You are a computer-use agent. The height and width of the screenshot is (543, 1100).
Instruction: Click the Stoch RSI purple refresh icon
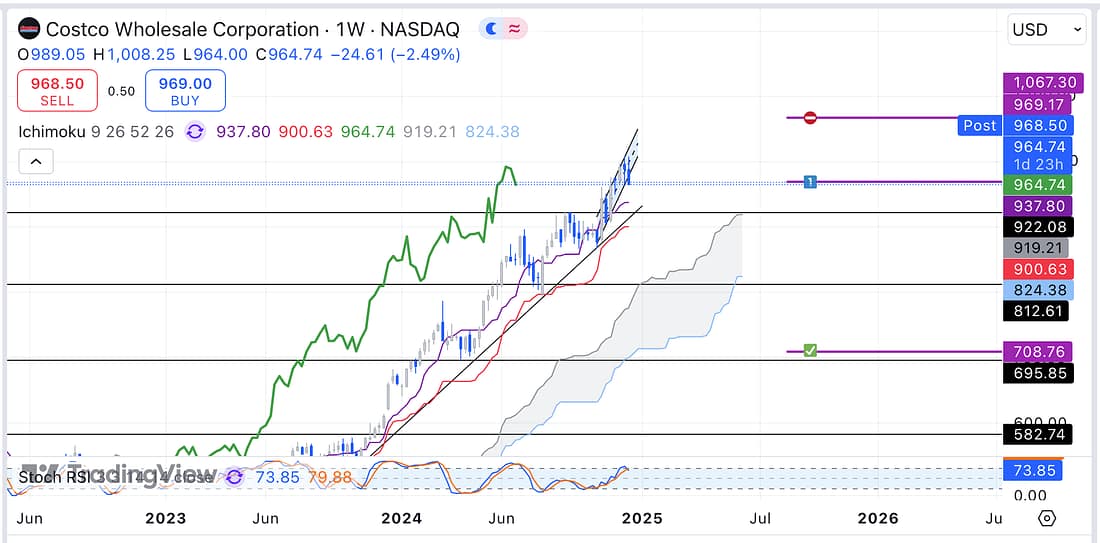point(233,478)
